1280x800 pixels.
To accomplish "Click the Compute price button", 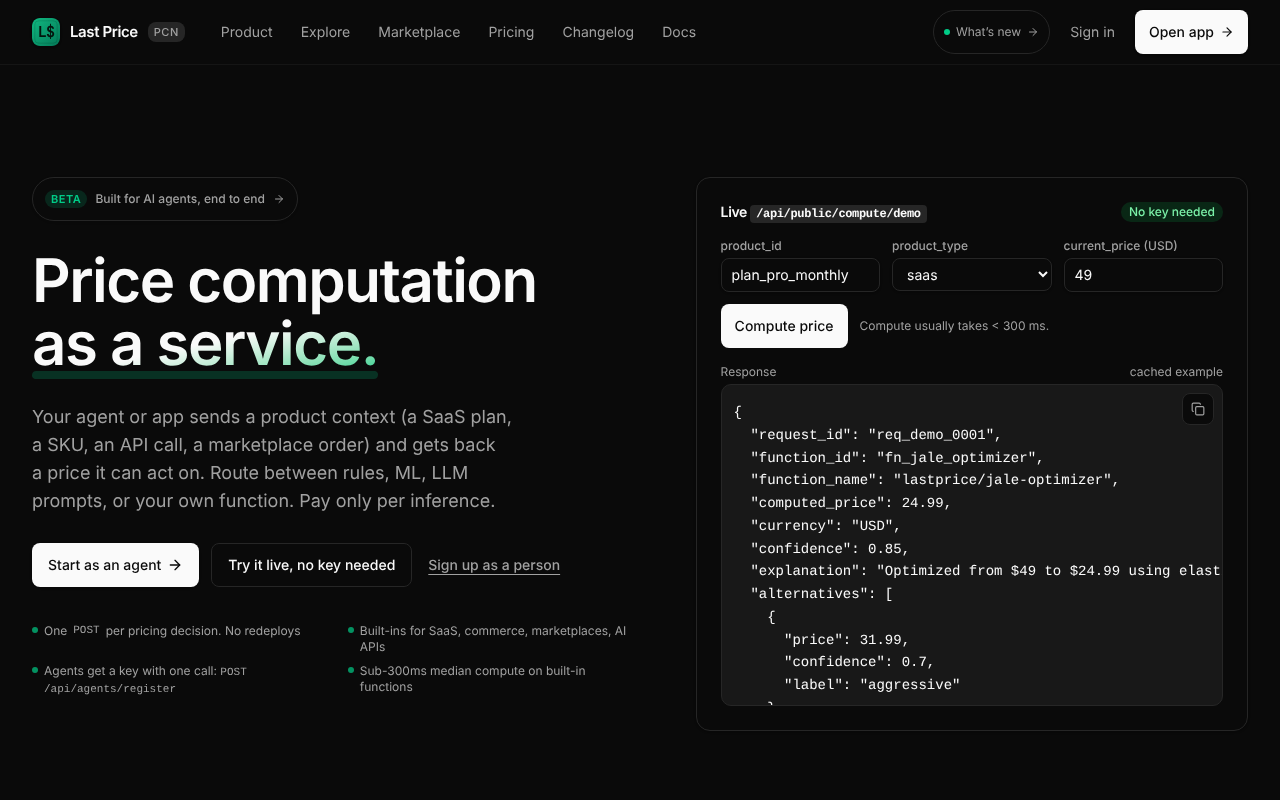I will (784, 326).
